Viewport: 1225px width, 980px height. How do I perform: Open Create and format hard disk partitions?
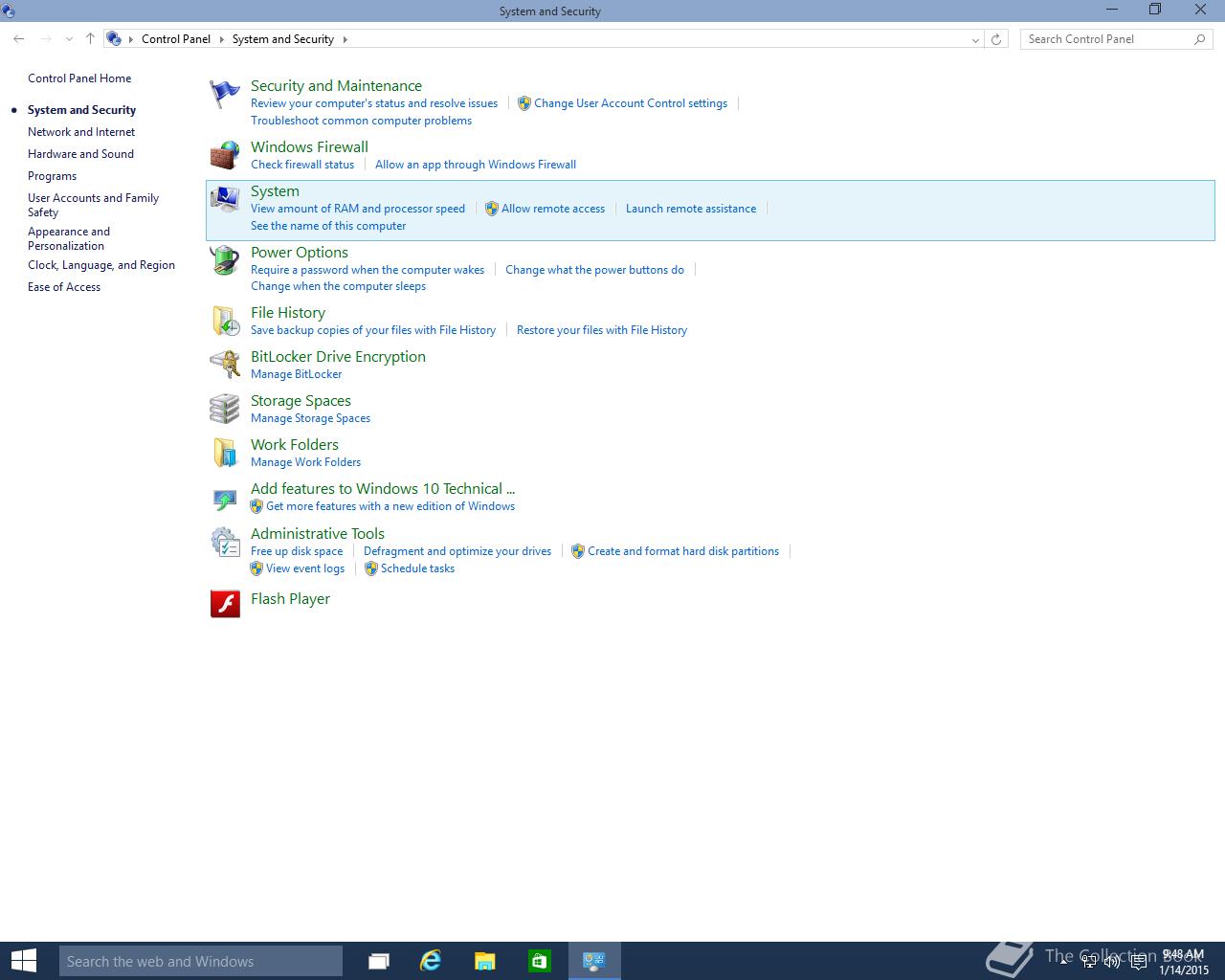coord(683,551)
